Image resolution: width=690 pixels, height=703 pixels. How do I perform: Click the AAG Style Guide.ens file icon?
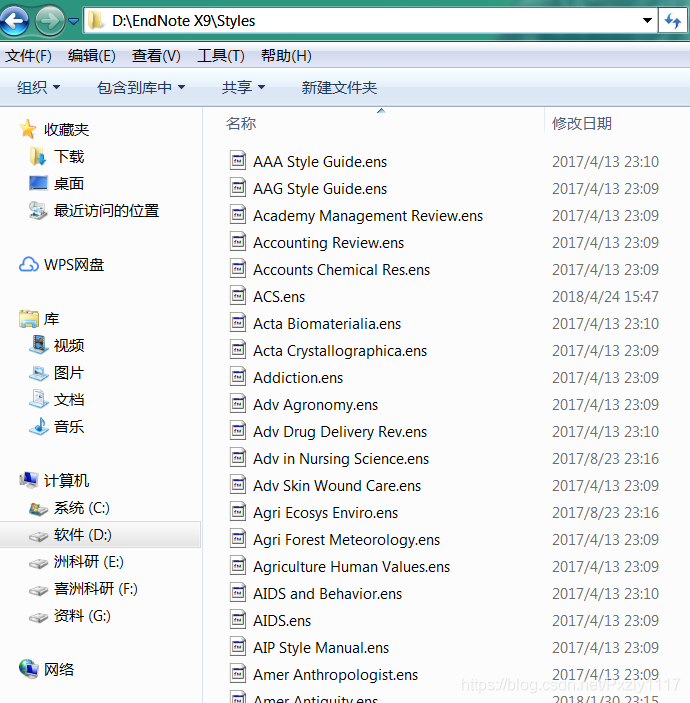[x=238, y=187]
